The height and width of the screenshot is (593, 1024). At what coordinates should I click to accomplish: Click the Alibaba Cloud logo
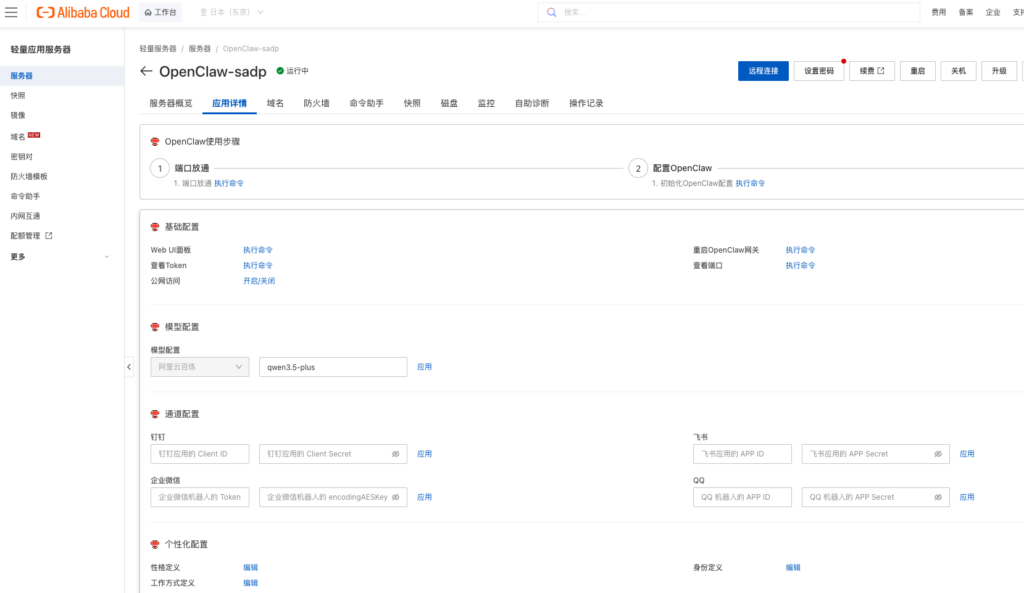(x=81, y=12)
